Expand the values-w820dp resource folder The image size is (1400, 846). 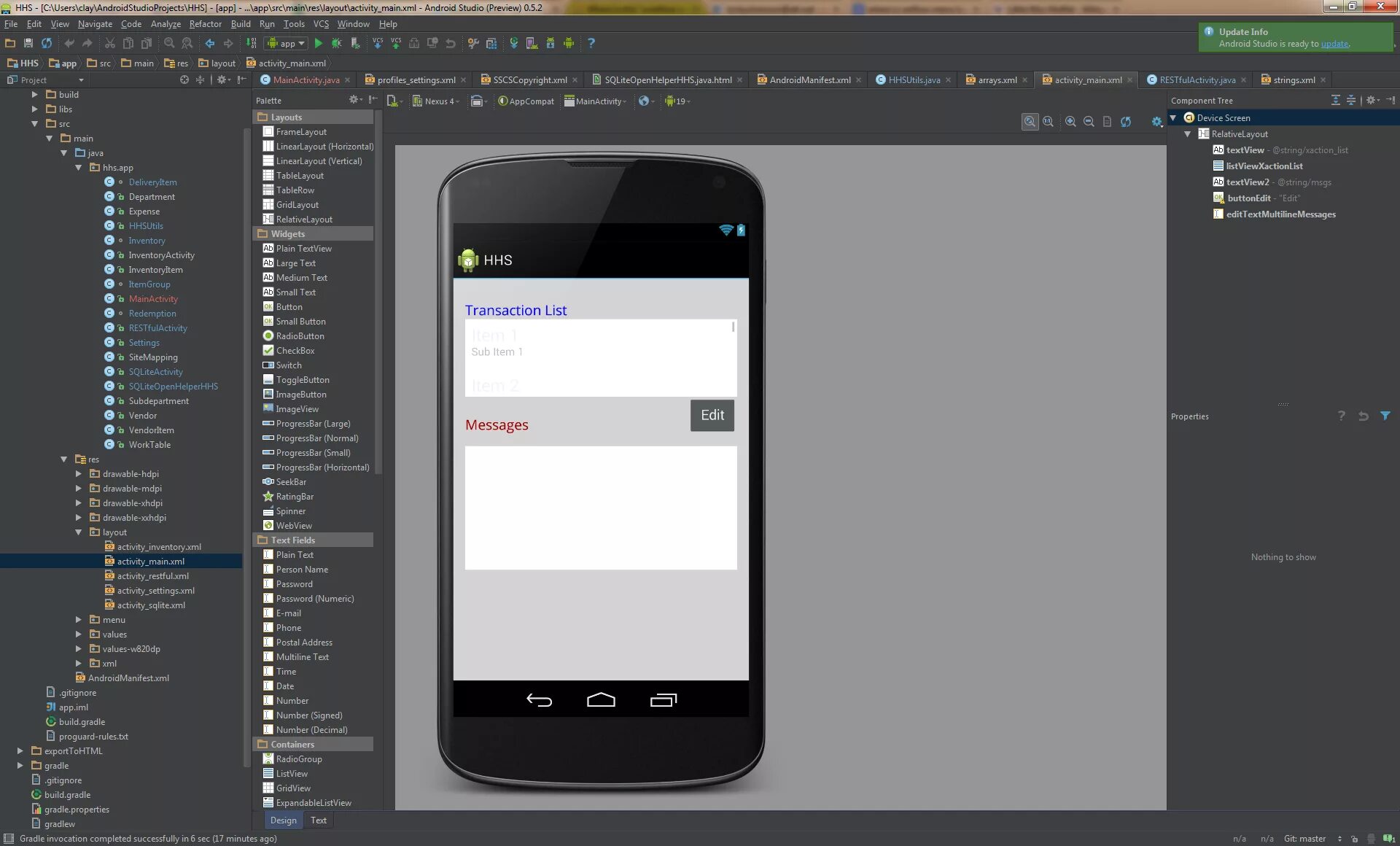[80, 648]
